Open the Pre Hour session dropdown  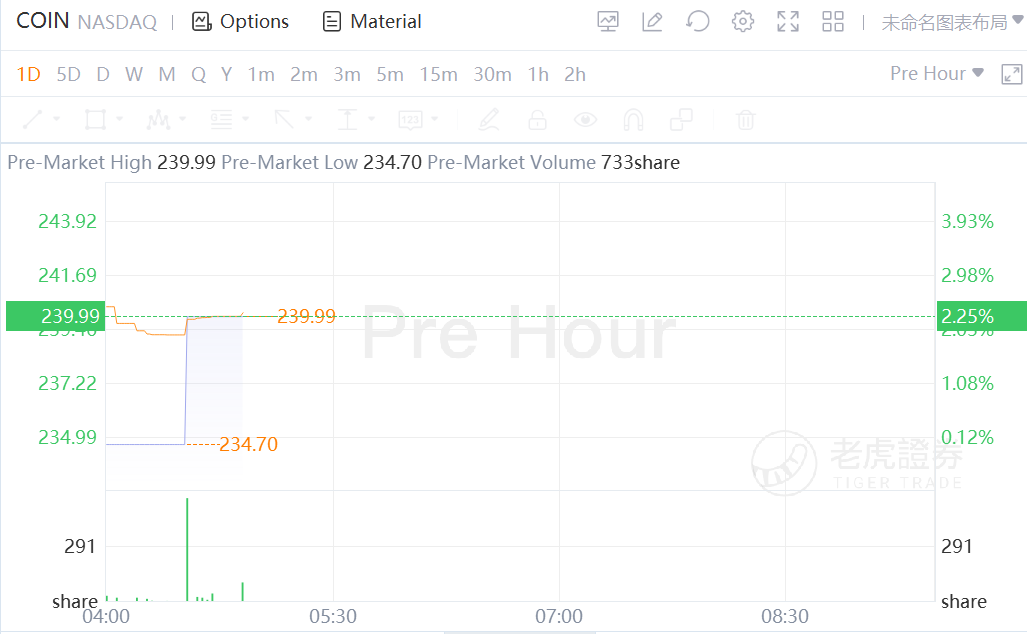[937, 73]
